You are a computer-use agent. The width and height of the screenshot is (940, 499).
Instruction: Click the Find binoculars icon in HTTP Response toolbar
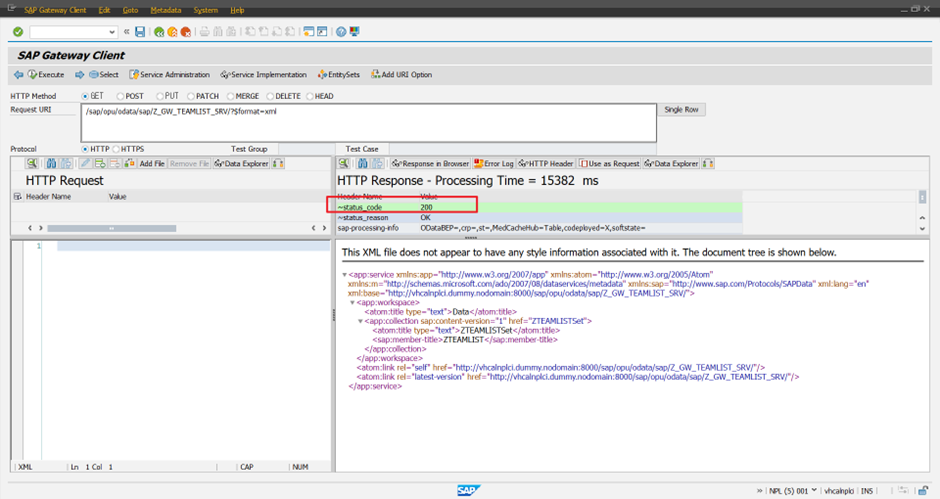(x=363, y=163)
